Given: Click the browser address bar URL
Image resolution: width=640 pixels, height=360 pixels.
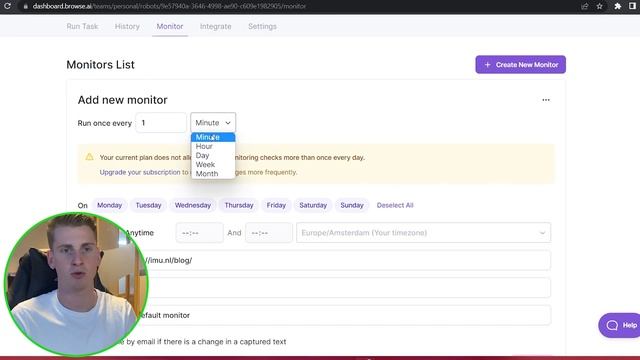Looking at the screenshot, I should coord(169,6).
